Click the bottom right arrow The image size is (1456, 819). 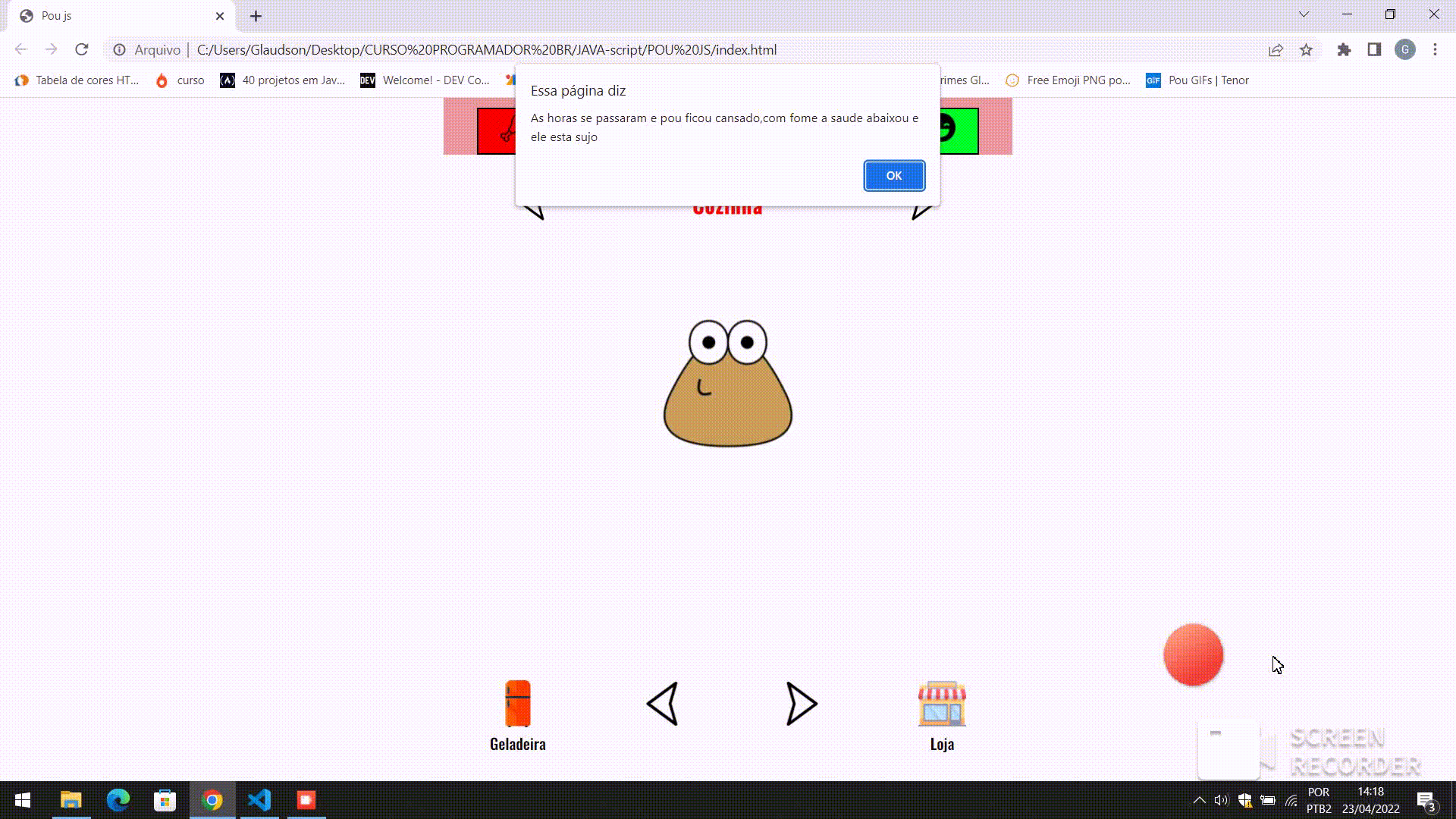coord(801,704)
